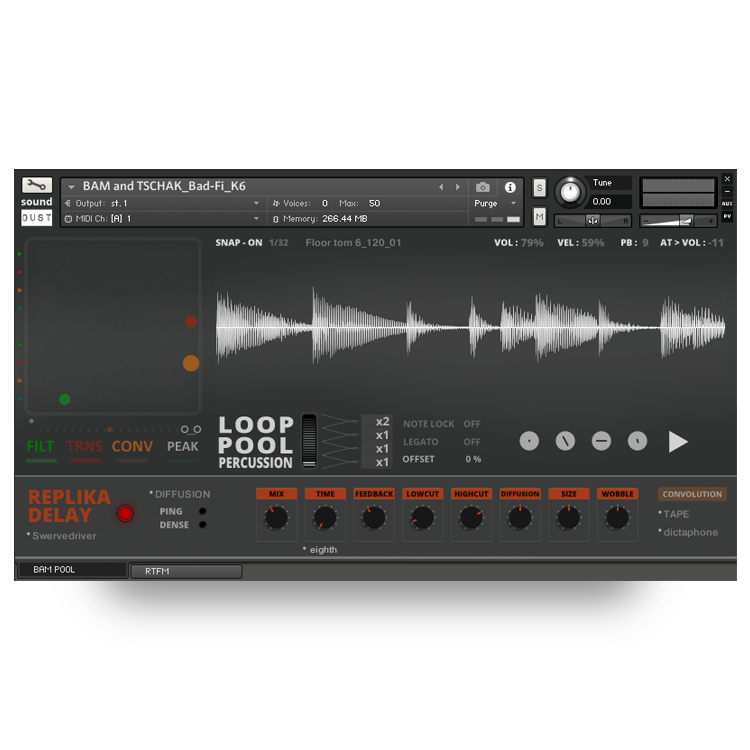This screenshot has width=750, height=750.
Task: Go to next preset with right arrow
Action: point(458,187)
